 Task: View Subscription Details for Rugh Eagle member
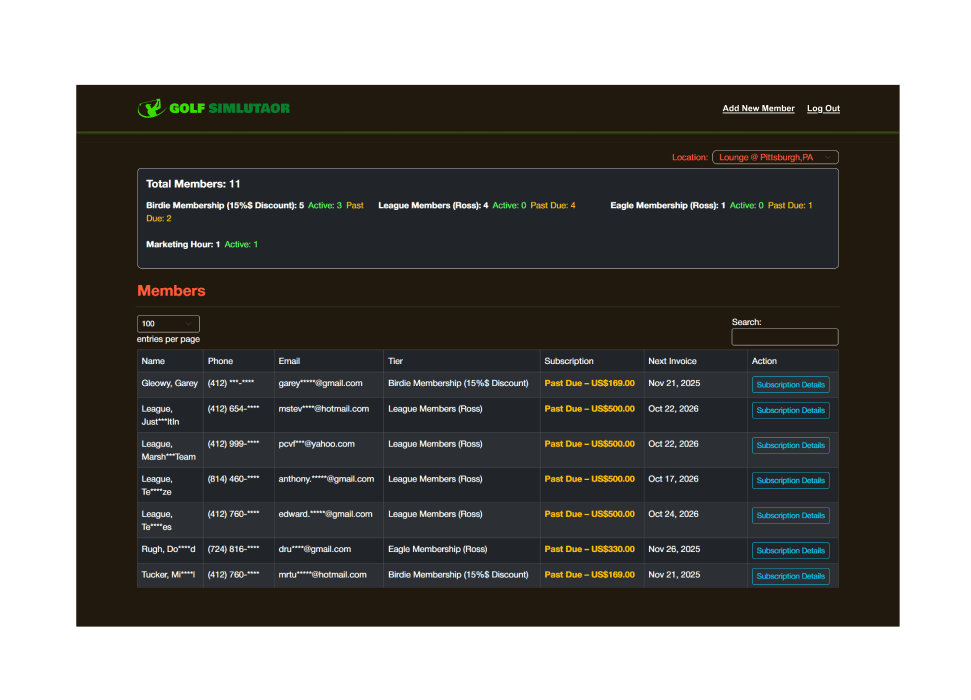point(790,551)
